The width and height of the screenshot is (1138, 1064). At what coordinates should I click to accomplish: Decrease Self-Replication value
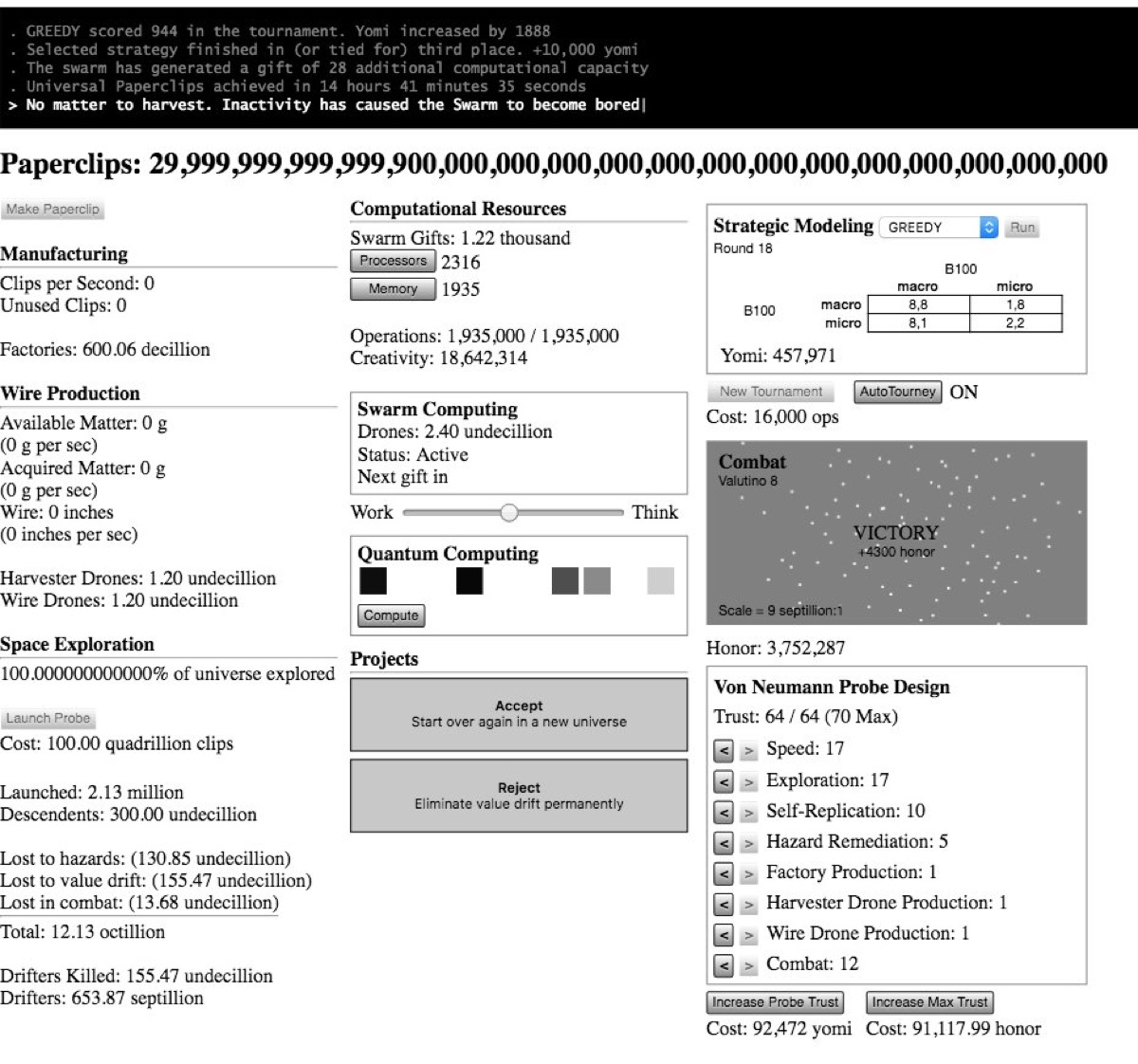click(723, 813)
